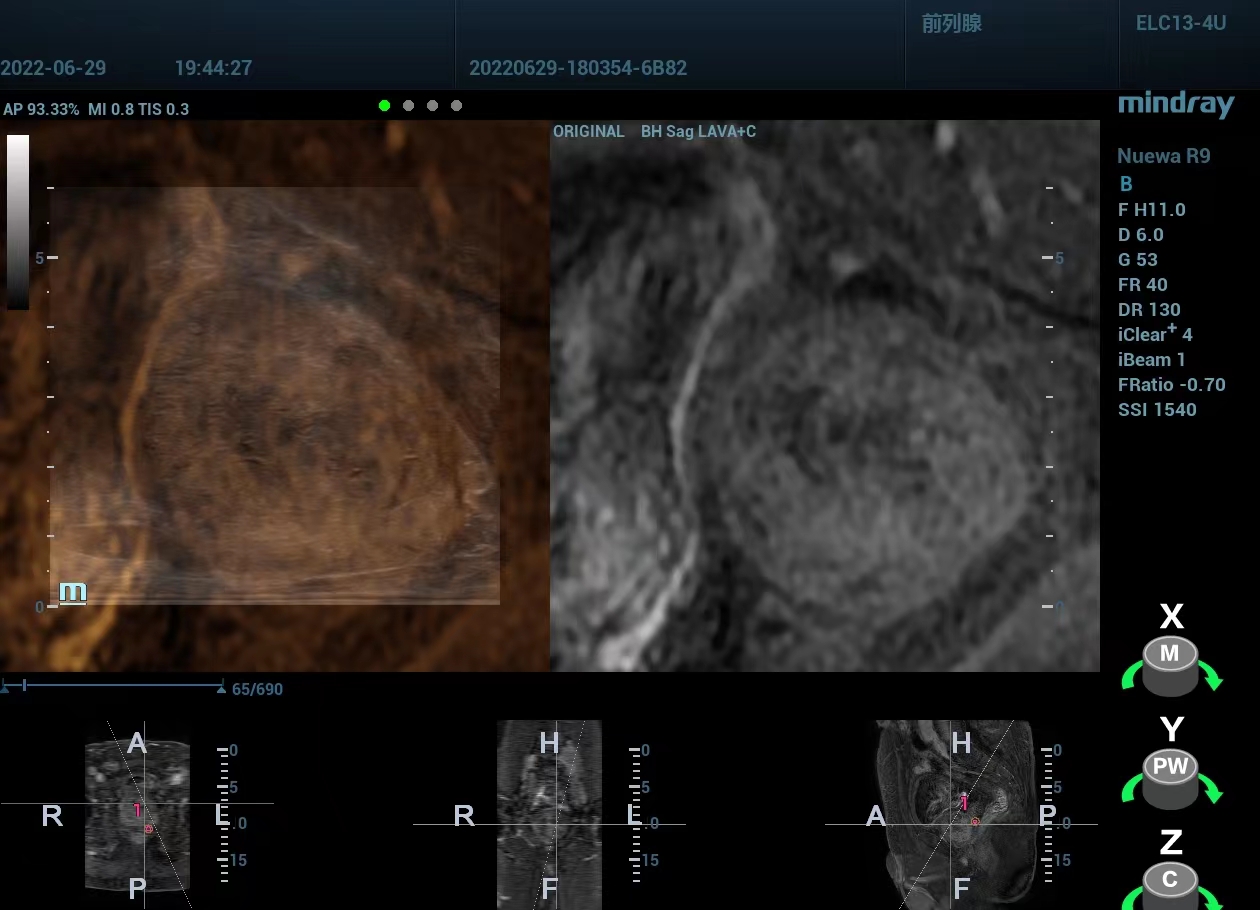This screenshot has width=1260, height=910.
Task: Click the small m marker on ultrasound image
Action: click(x=73, y=592)
